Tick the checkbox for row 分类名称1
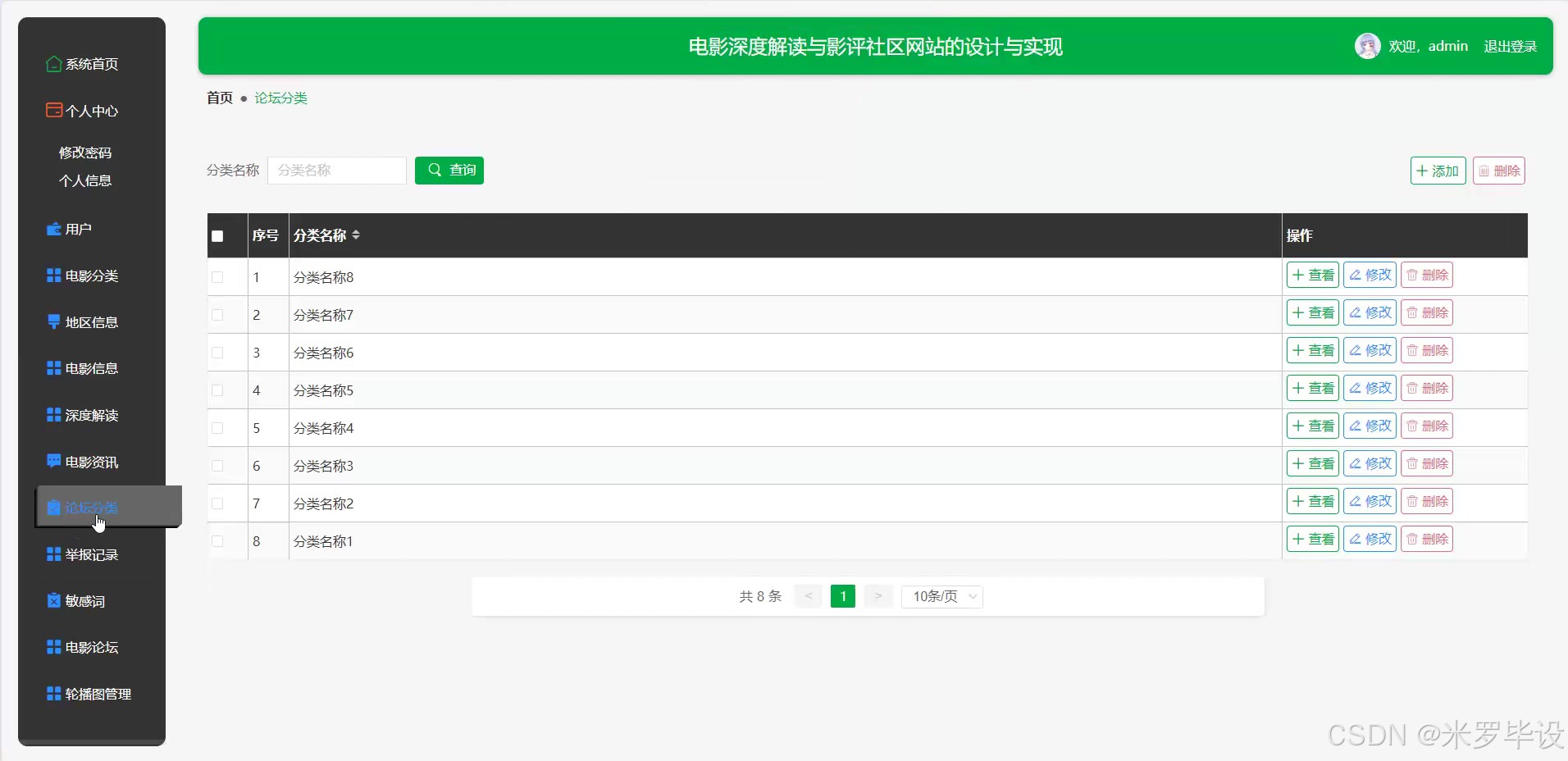1568x761 pixels. click(x=217, y=541)
